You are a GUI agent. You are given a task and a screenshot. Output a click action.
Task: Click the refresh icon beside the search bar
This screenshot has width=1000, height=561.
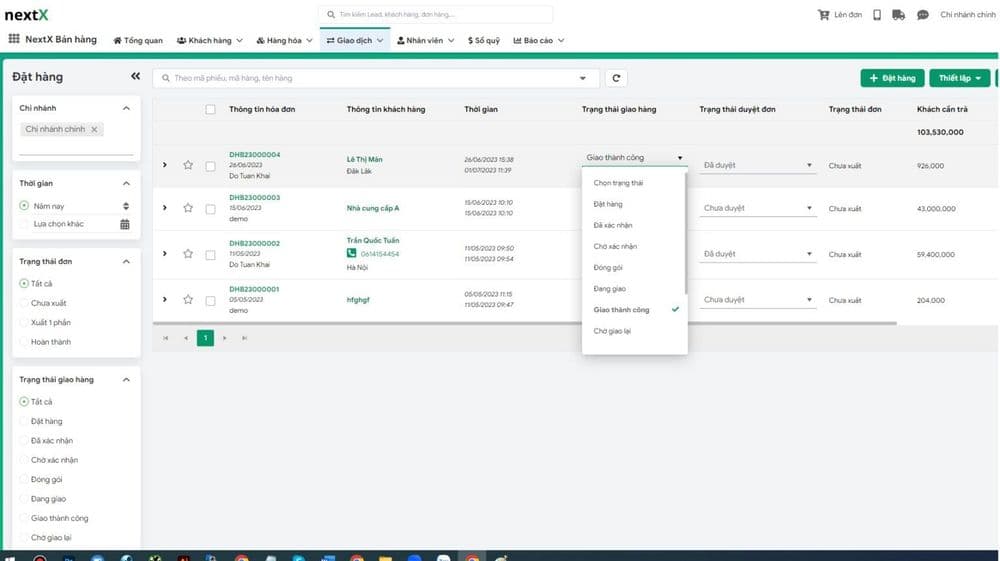(617, 78)
